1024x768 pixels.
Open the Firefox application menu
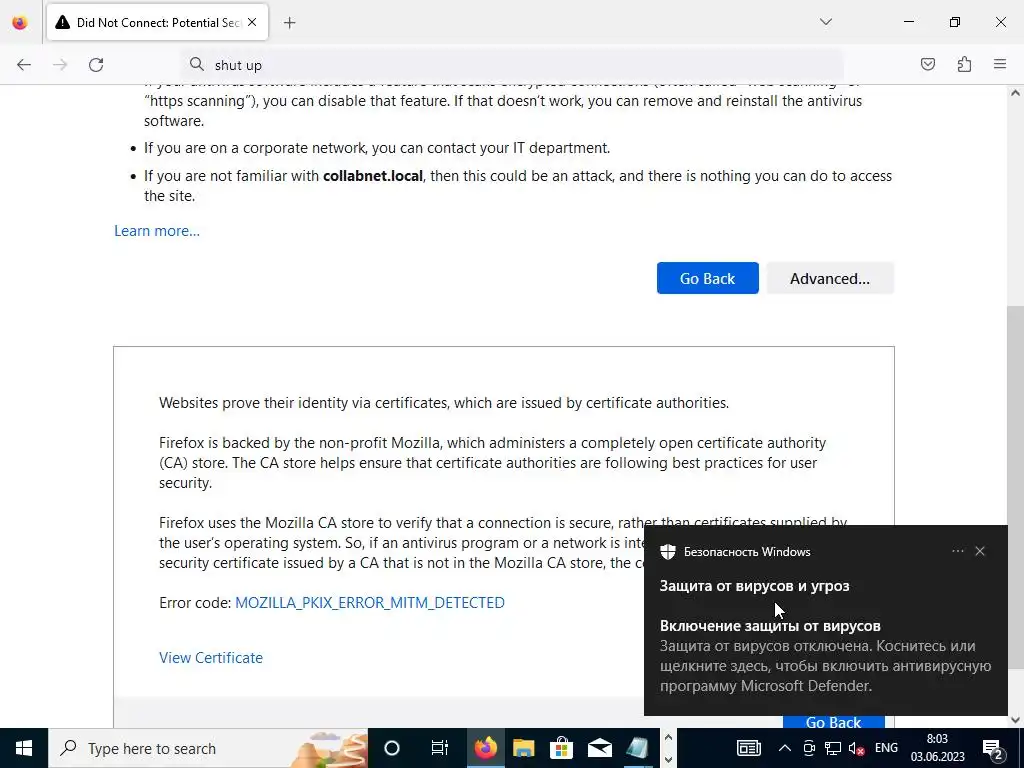pos(1000,64)
